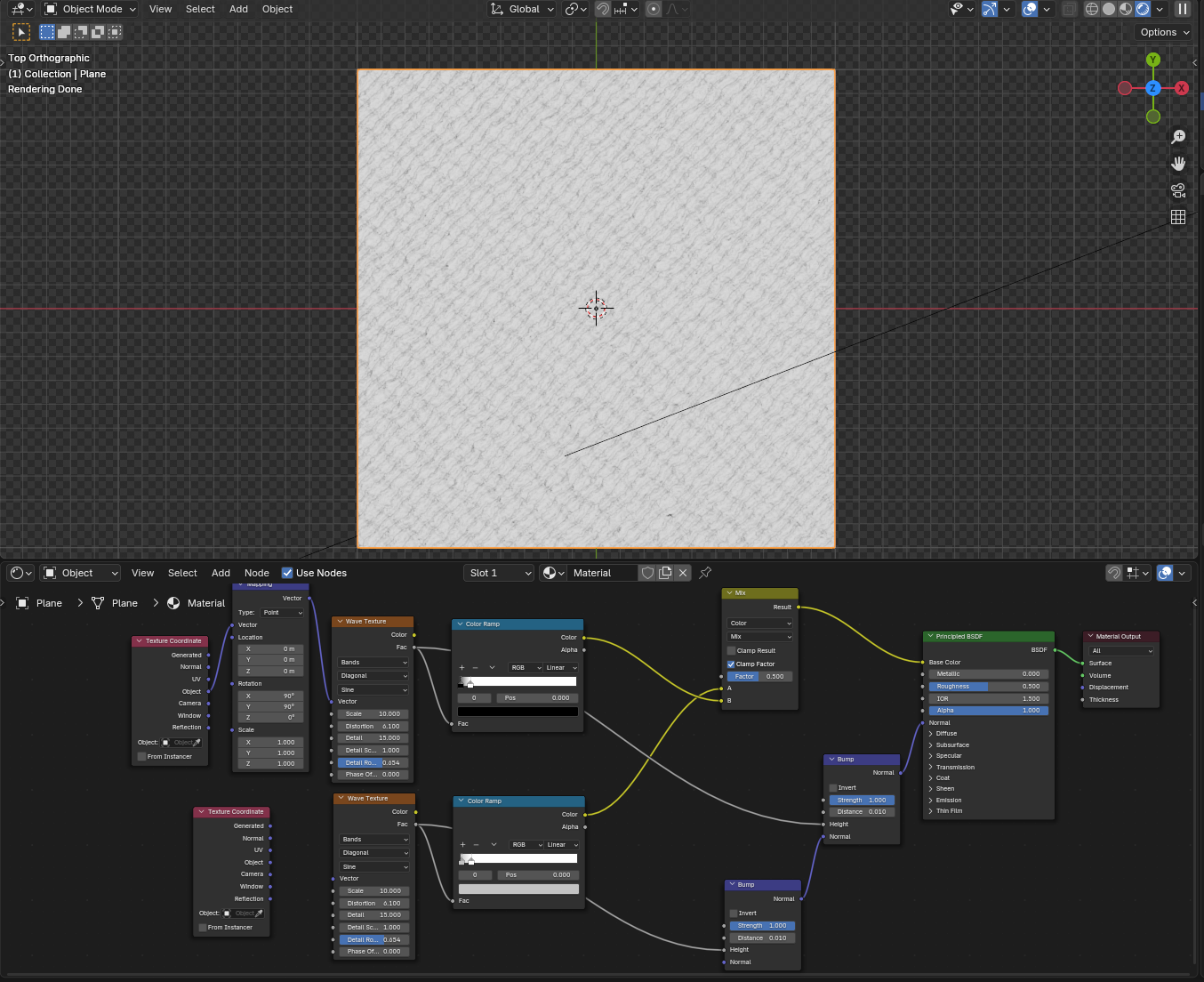
Task: Uncheck the Use Nodes checkbox
Action: point(287,573)
